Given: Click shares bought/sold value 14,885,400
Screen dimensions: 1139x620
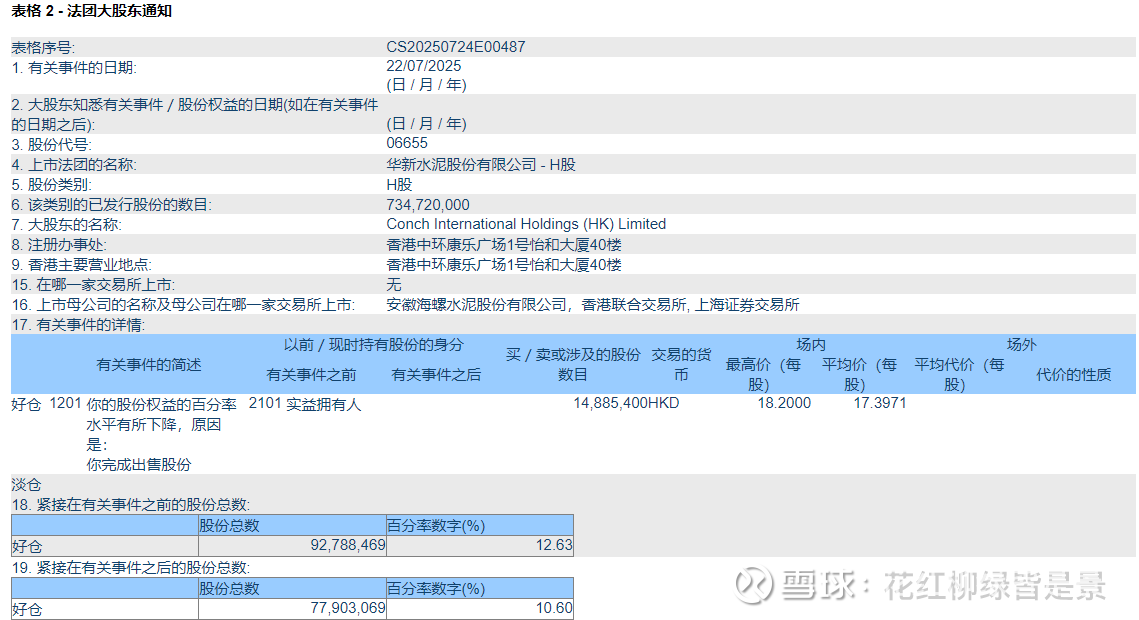Looking at the screenshot, I should 610,403.
